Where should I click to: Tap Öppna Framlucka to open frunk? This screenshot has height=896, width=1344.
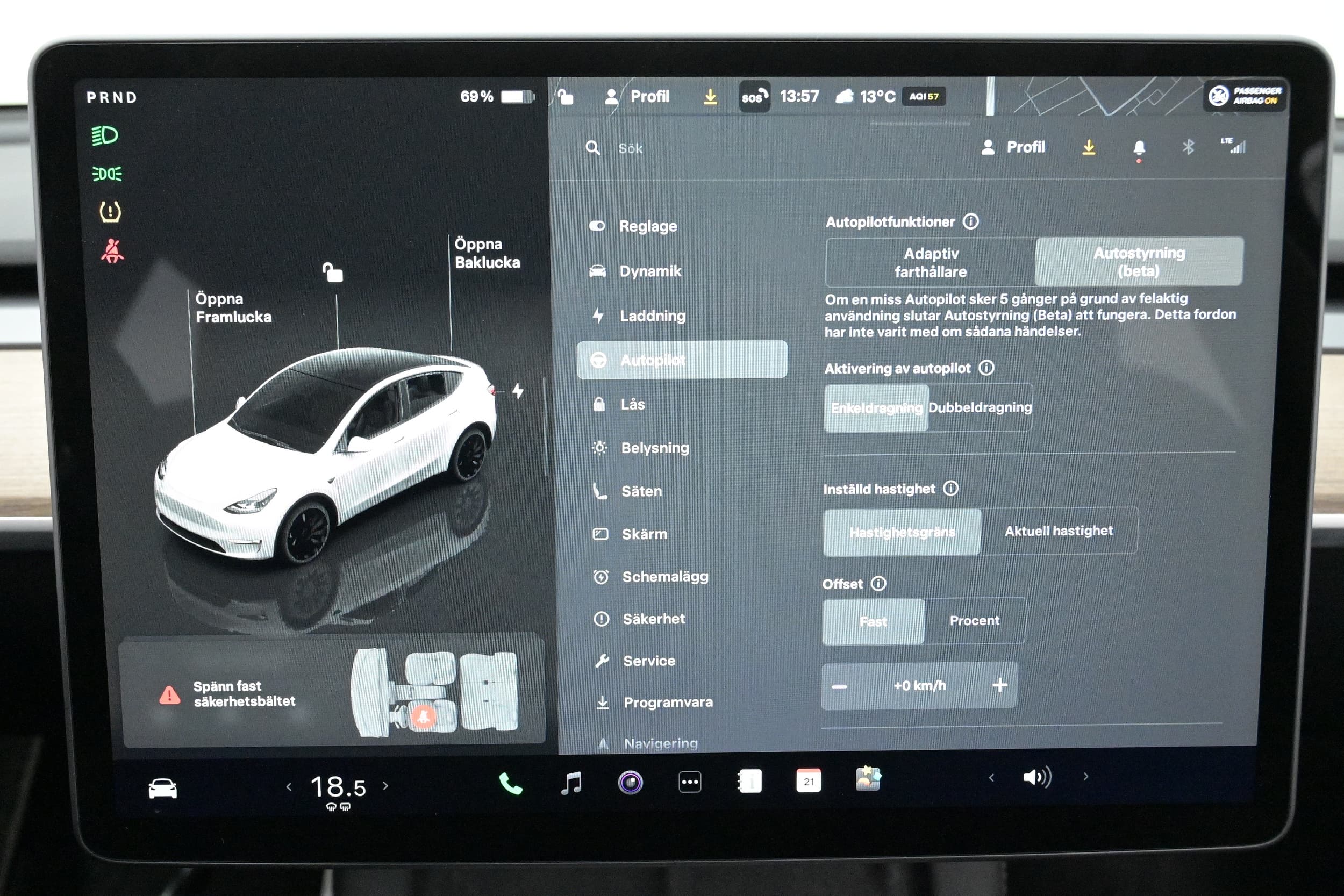pyautogui.click(x=233, y=308)
